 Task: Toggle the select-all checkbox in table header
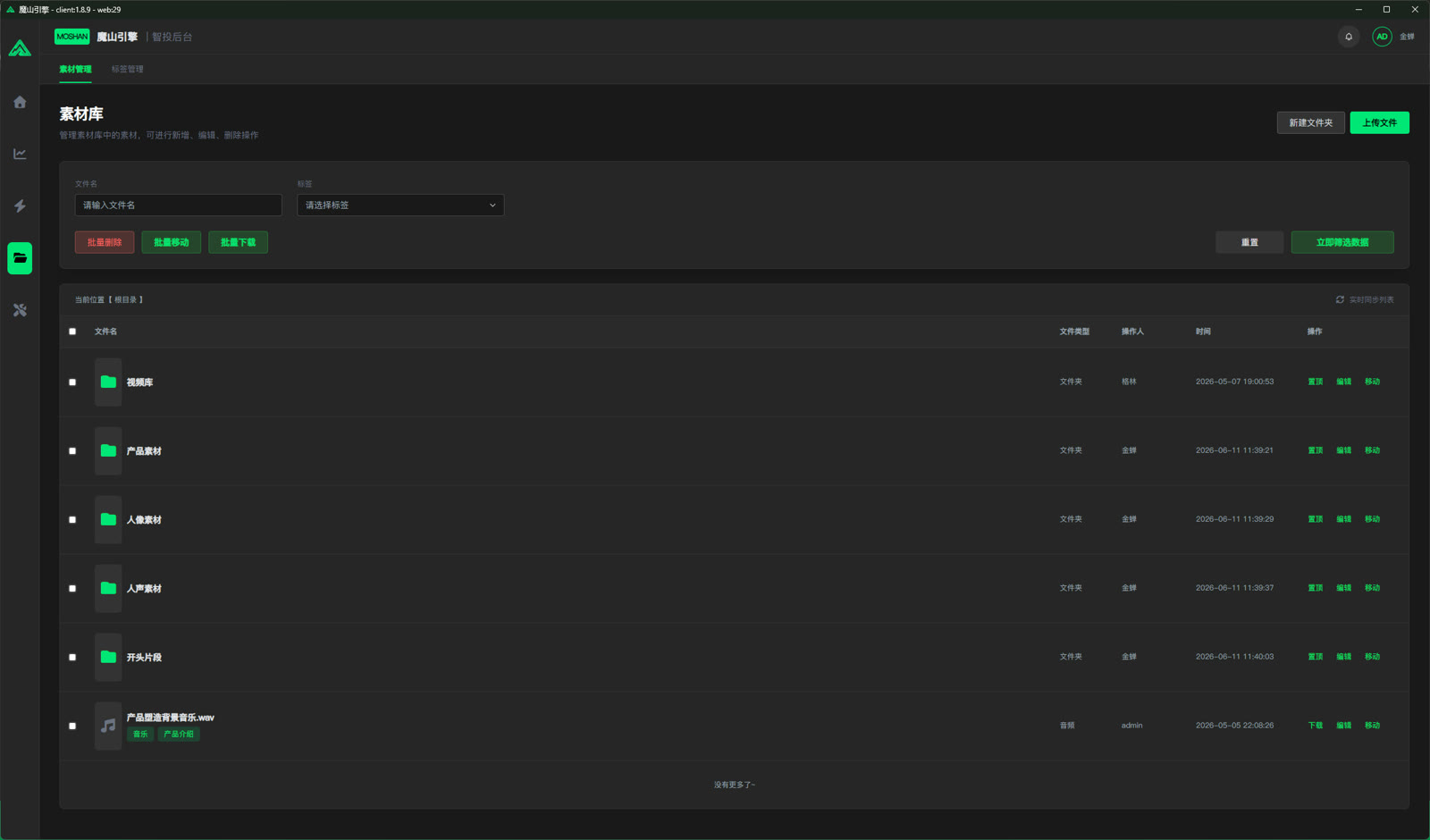click(72, 332)
